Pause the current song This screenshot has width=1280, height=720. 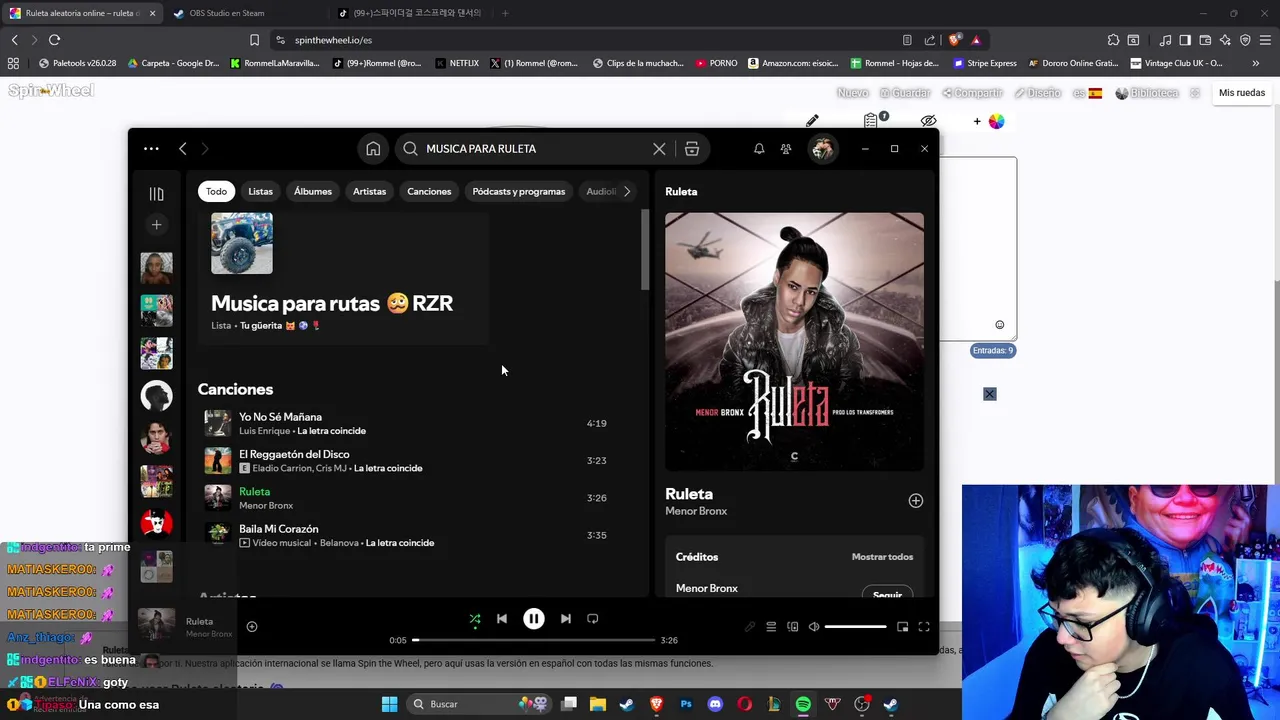pyautogui.click(x=534, y=619)
